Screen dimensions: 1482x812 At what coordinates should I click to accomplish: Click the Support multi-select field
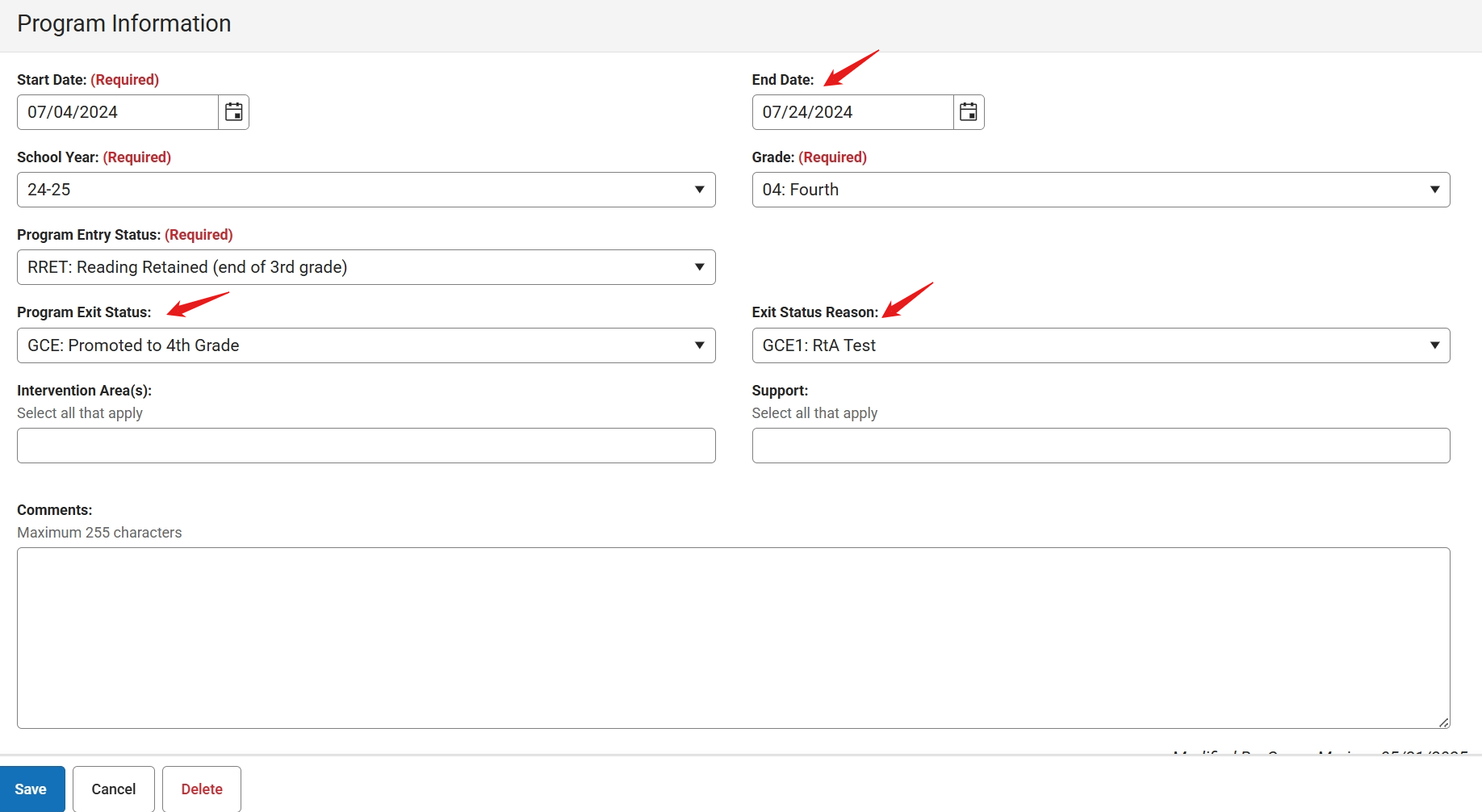pos(1100,446)
